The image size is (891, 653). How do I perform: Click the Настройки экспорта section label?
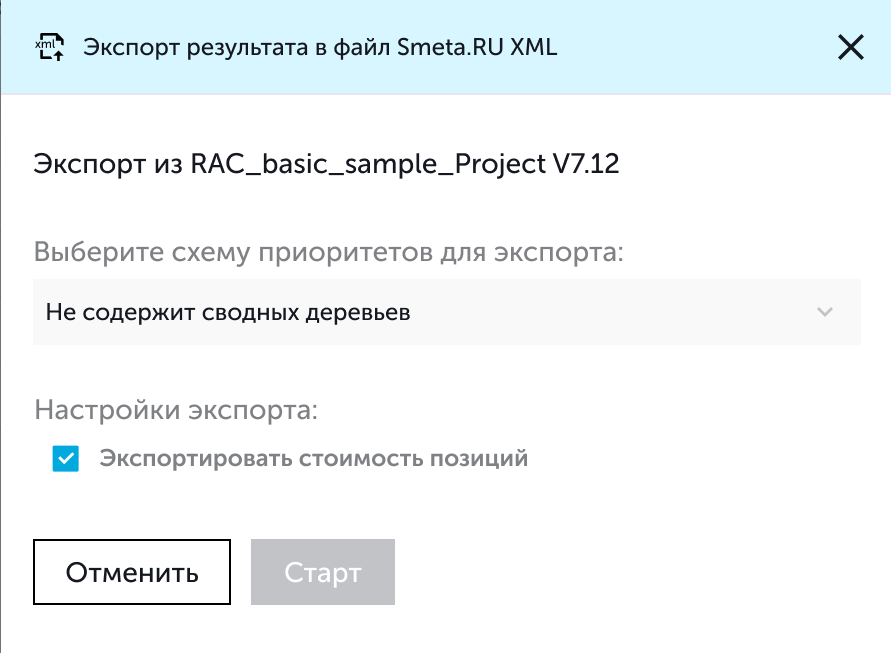[175, 410]
